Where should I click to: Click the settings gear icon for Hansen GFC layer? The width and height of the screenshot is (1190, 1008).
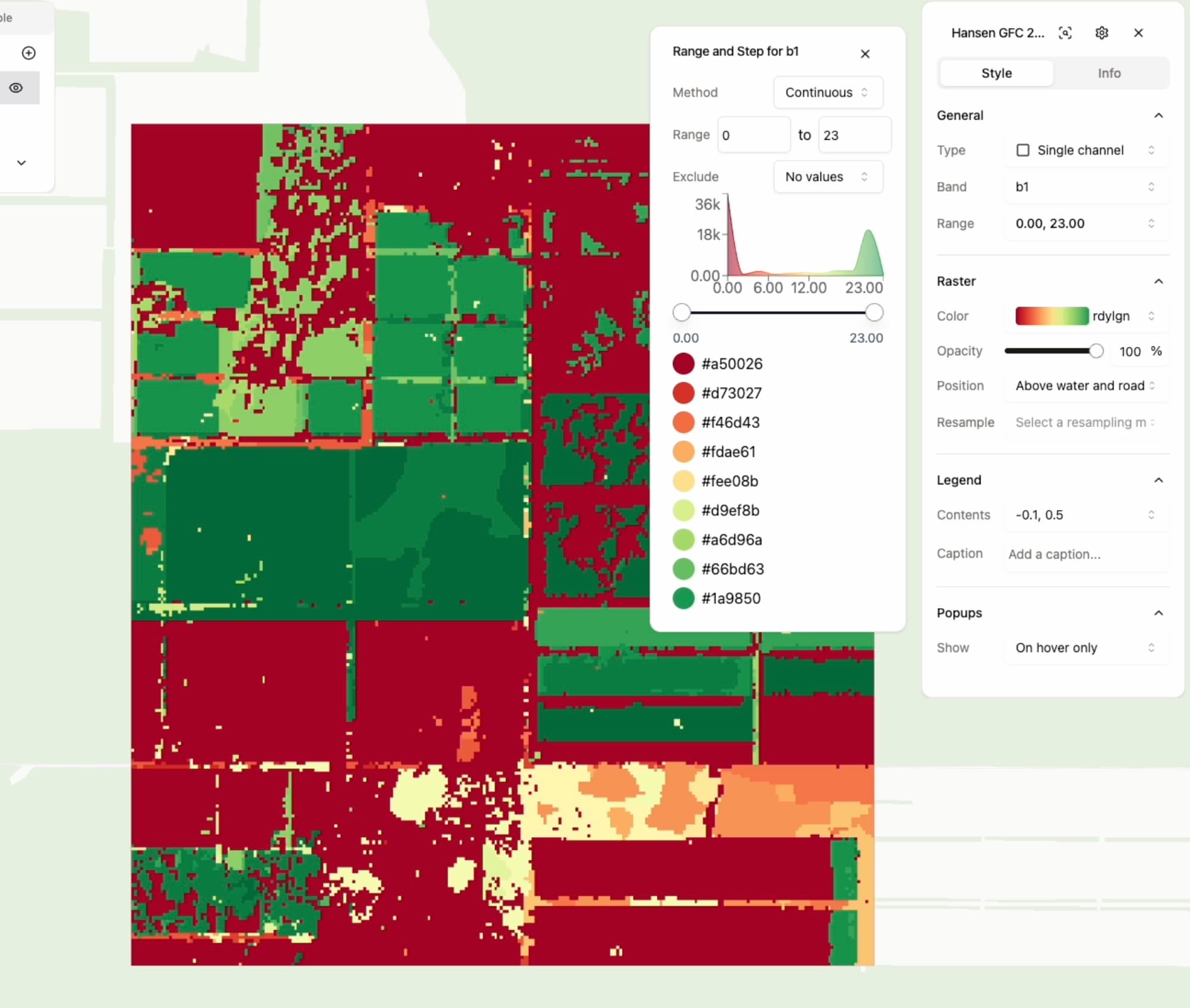point(1101,32)
